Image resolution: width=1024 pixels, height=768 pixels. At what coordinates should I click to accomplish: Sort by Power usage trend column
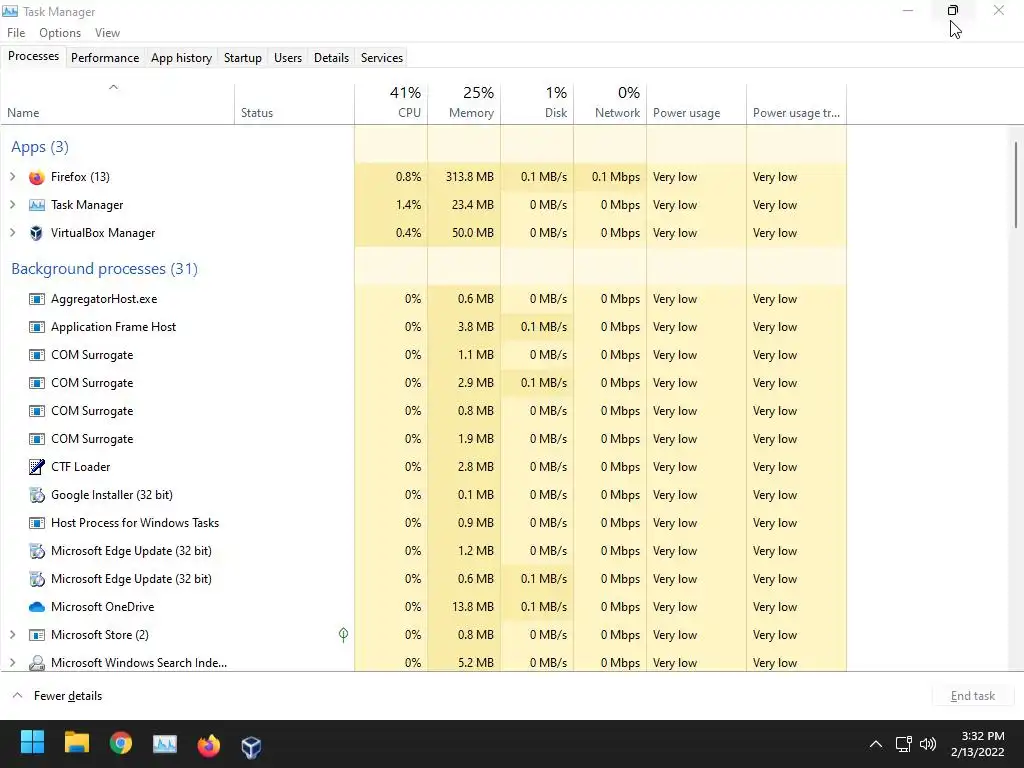click(797, 104)
